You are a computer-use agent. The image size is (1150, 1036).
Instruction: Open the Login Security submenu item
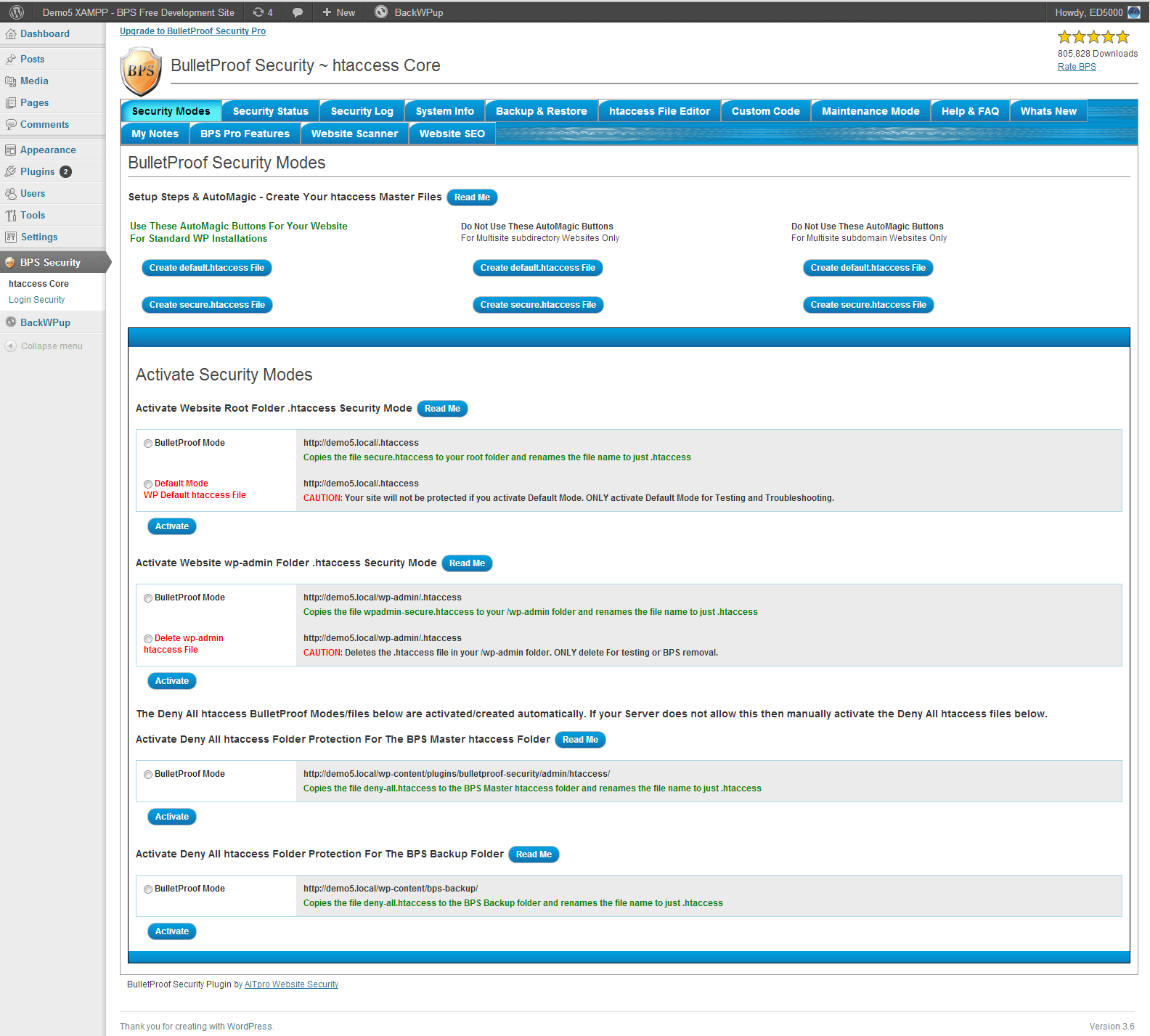tap(37, 300)
